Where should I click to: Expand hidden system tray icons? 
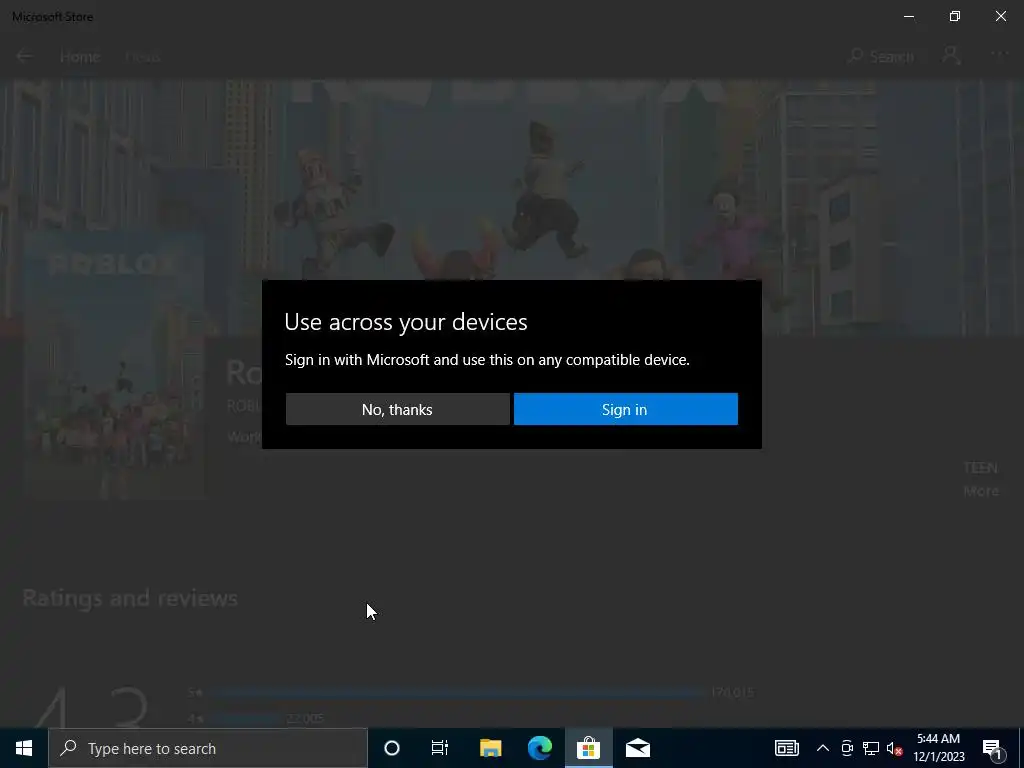(x=823, y=748)
